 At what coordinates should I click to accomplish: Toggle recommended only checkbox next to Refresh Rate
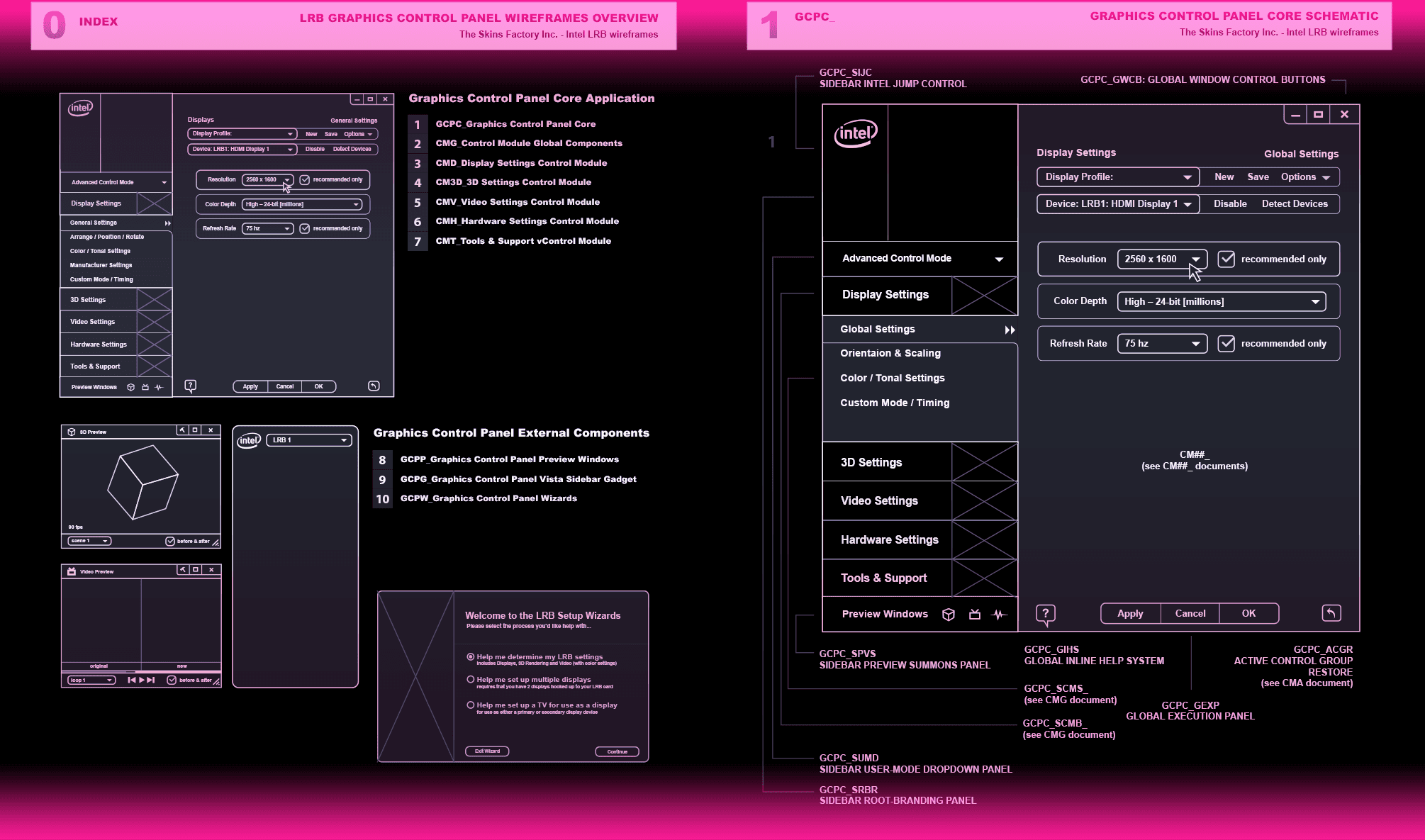tap(1226, 343)
